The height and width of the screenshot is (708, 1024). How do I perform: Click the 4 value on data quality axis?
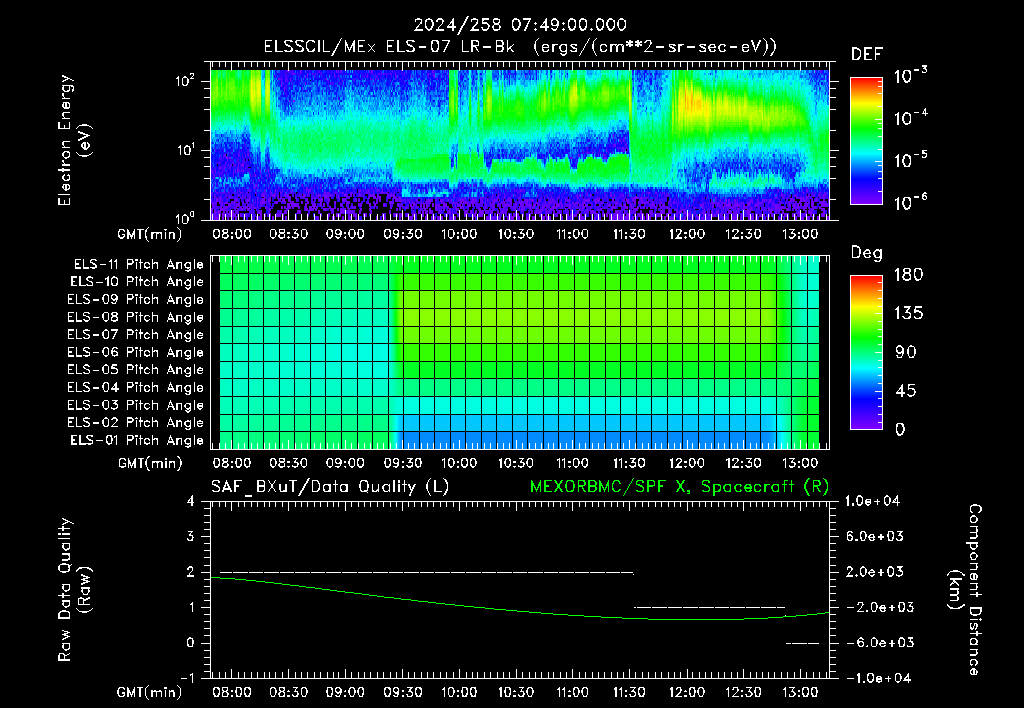click(191, 502)
